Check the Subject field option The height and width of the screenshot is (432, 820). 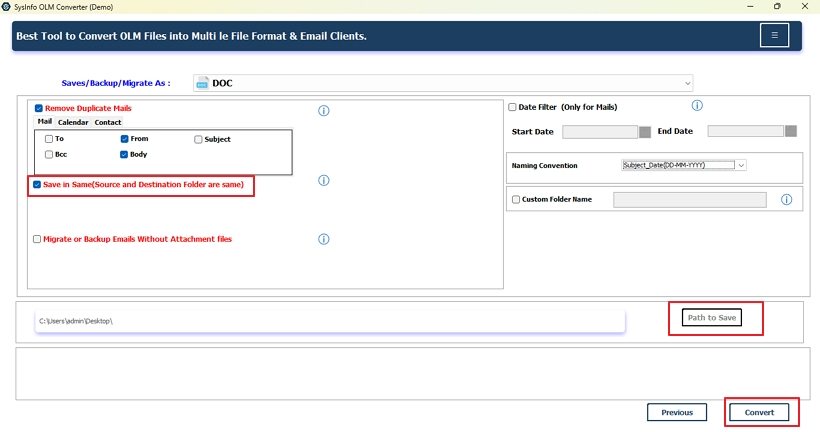[x=198, y=139]
